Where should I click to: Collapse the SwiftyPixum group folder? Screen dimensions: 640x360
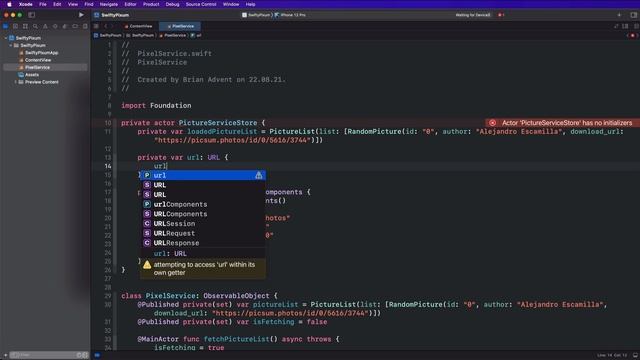[x=11, y=45]
